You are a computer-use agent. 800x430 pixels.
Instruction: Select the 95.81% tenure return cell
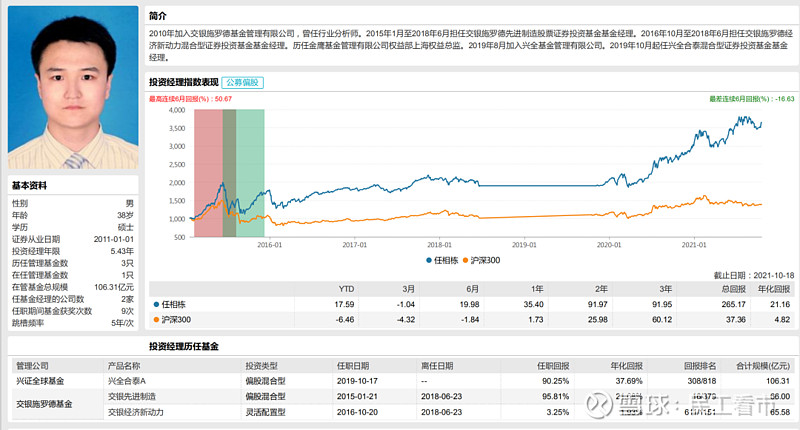pos(556,396)
